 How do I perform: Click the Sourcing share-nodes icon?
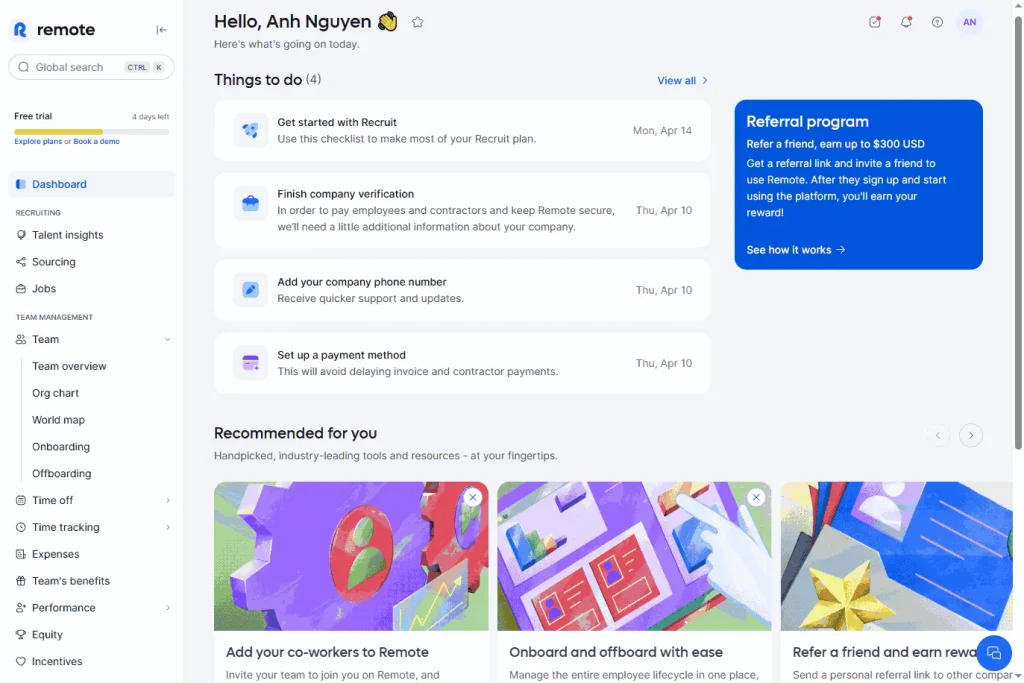(x=21, y=262)
